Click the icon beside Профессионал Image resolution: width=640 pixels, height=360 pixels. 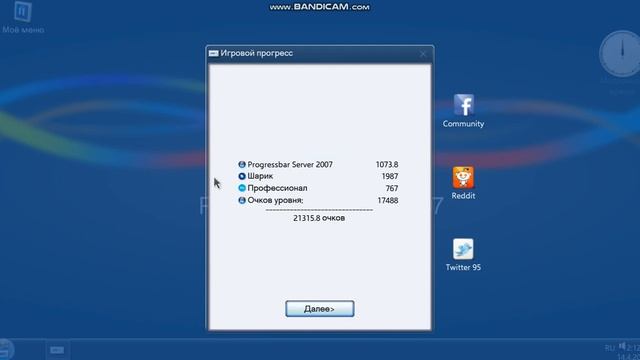coord(242,188)
